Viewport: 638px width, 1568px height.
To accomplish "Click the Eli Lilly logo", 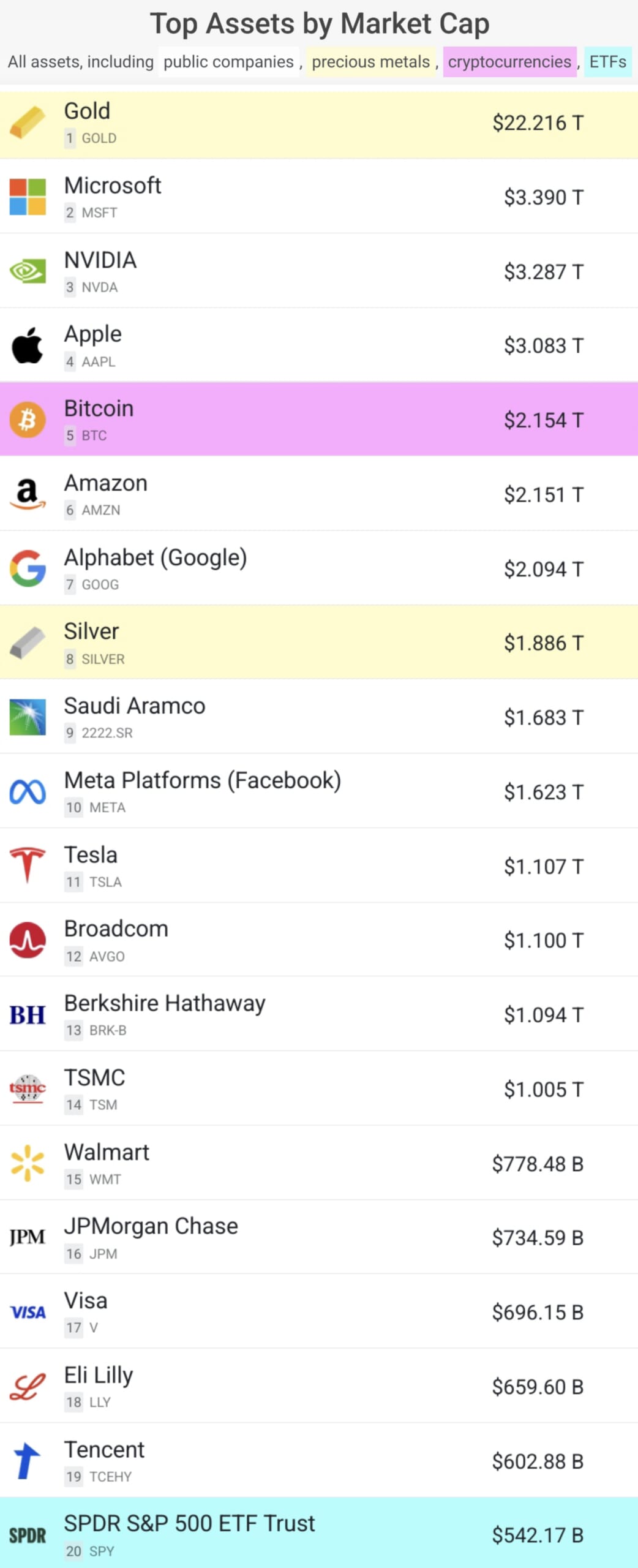I will click(28, 1387).
